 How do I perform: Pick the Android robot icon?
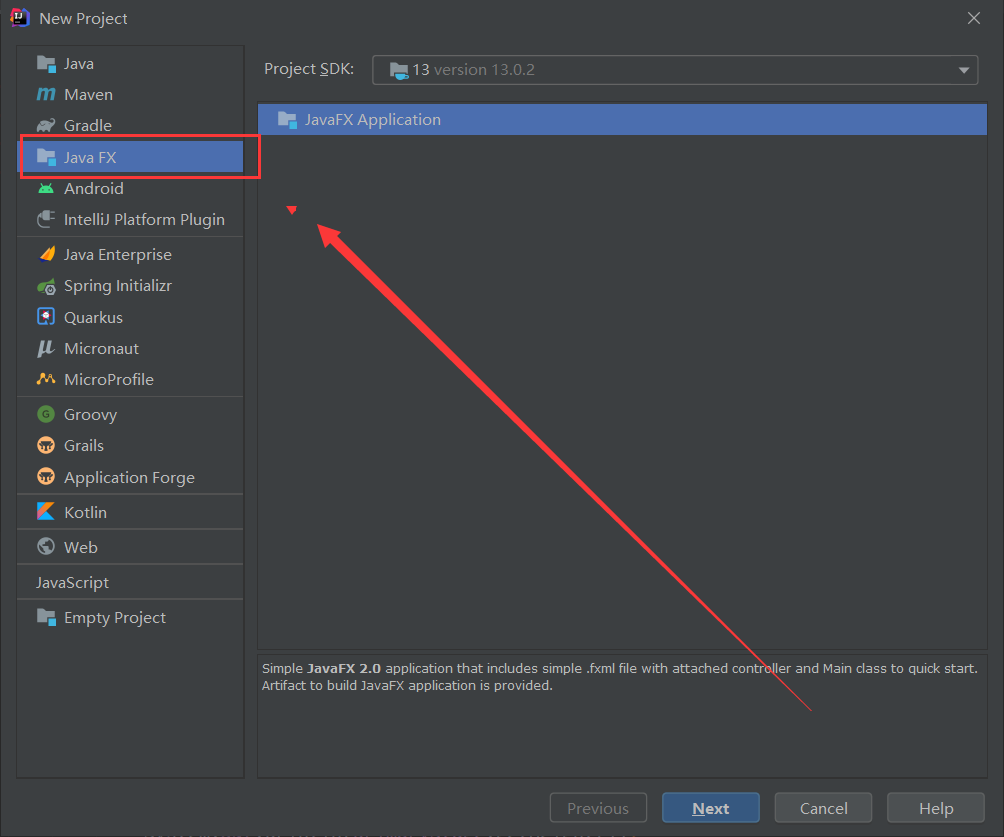point(45,188)
